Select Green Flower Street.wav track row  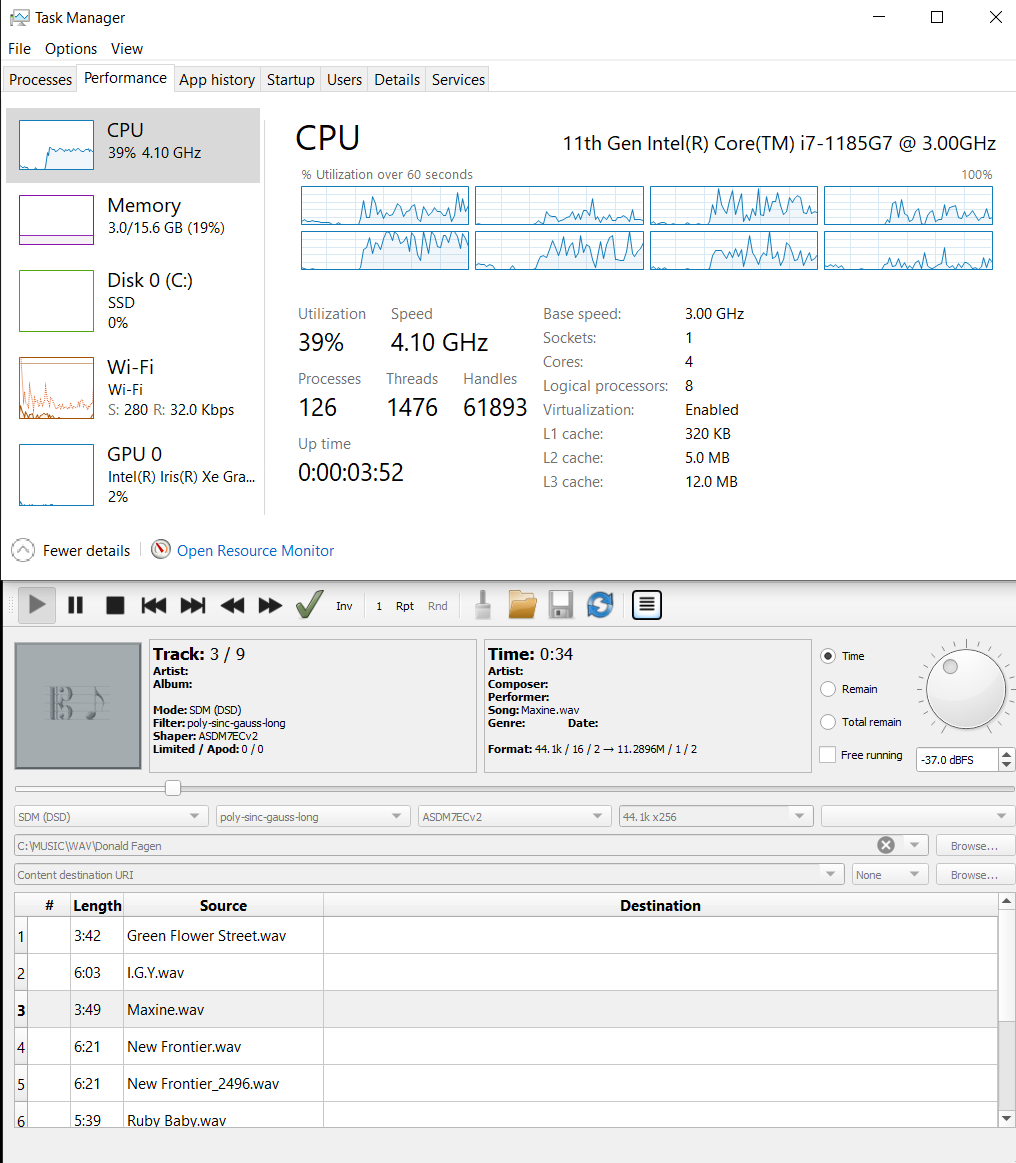pos(506,935)
